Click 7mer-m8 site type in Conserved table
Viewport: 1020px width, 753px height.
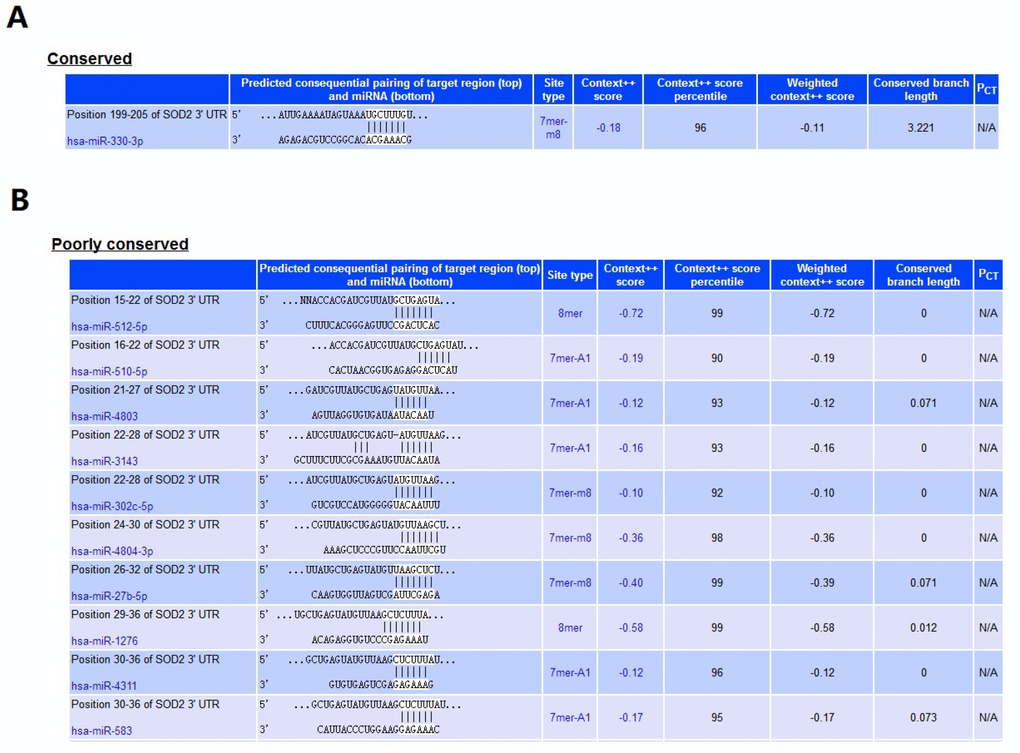point(553,128)
